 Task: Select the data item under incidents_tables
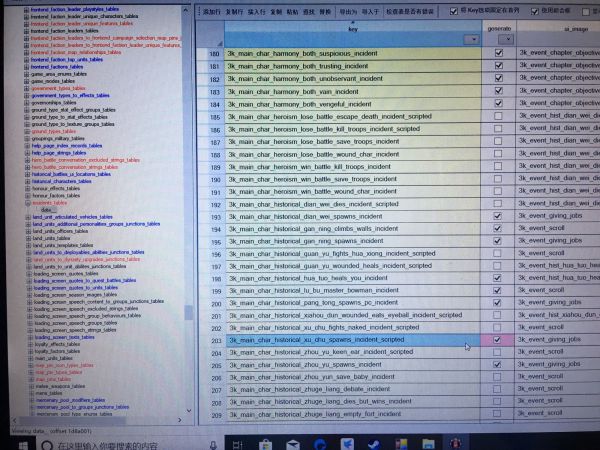click(x=47, y=209)
